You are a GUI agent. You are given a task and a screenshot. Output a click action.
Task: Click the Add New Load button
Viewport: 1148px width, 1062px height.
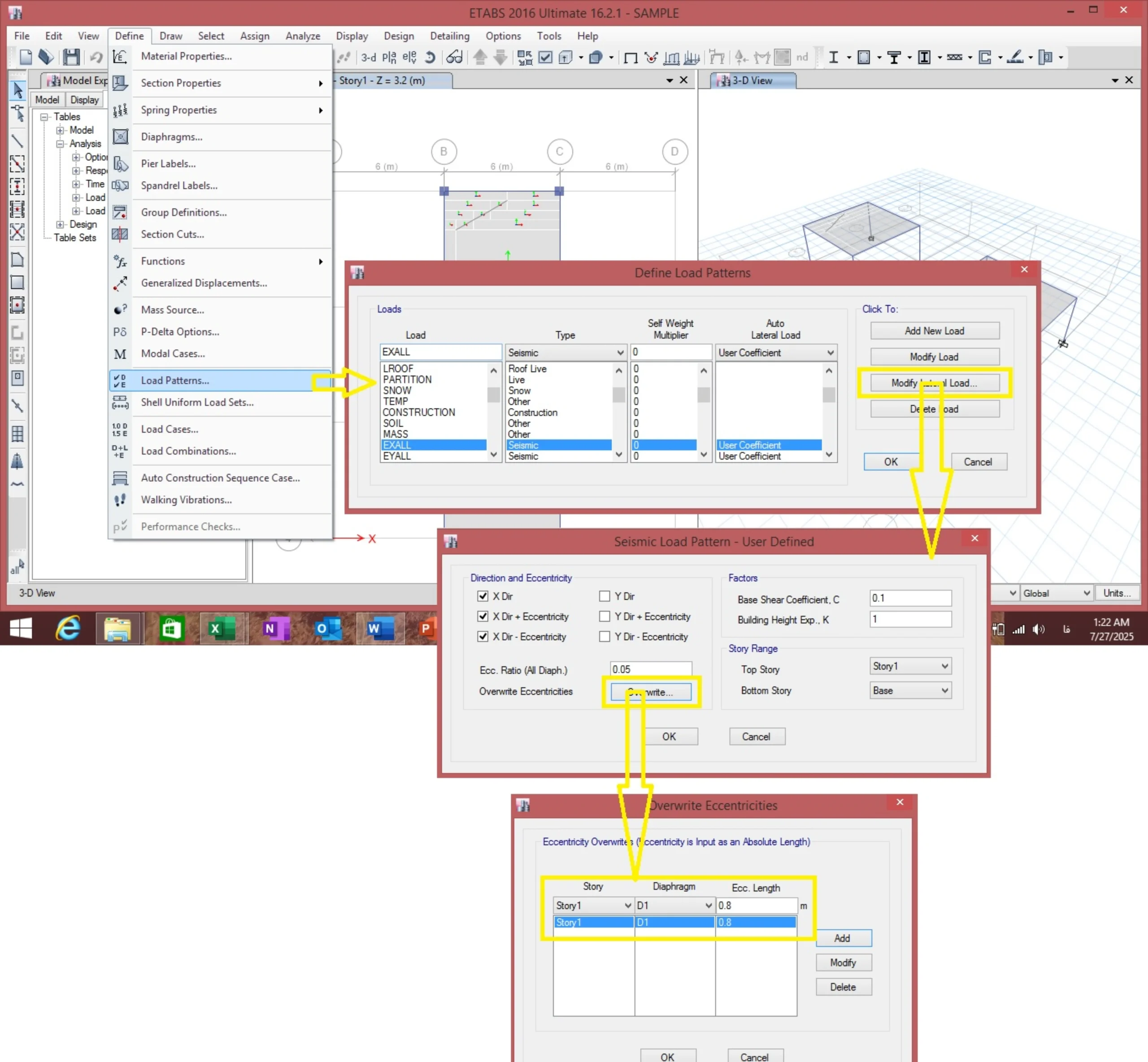point(934,330)
